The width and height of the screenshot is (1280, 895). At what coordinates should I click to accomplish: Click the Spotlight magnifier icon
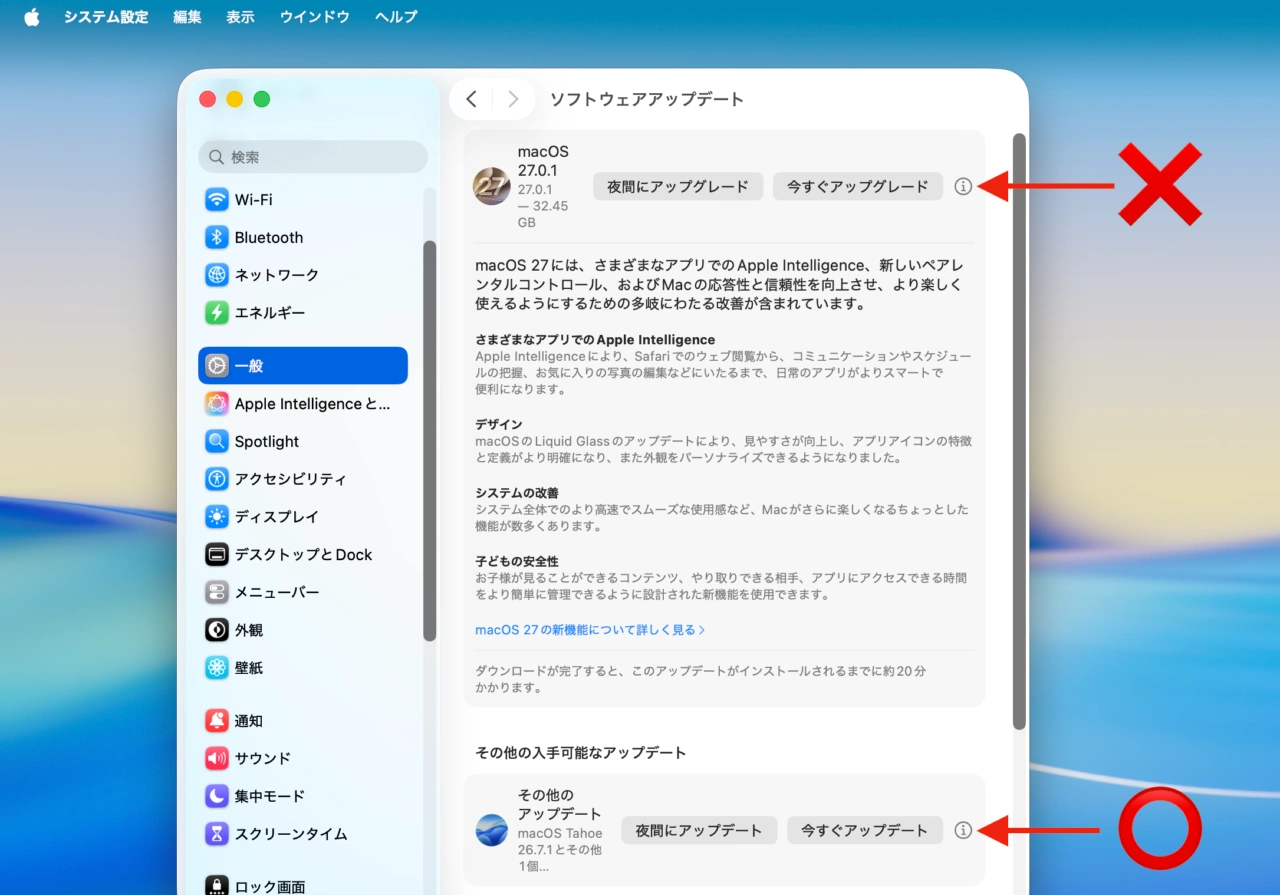[217, 441]
